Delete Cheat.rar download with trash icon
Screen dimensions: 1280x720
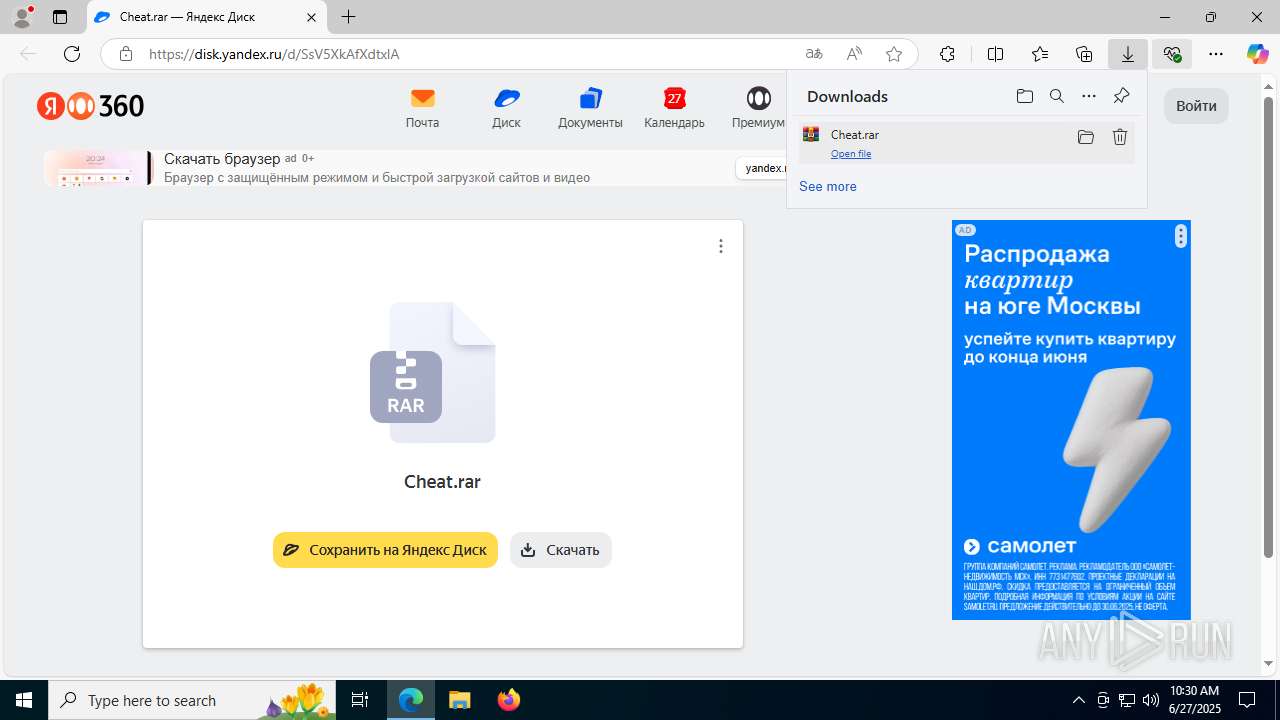(x=1120, y=137)
